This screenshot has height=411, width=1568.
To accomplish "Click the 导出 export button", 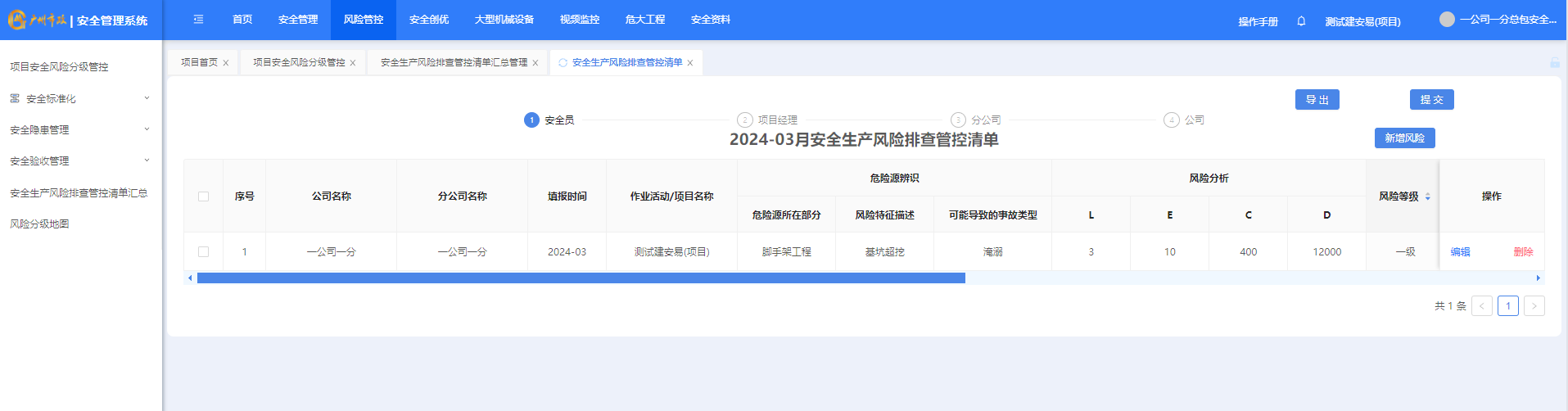I will (1317, 100).
